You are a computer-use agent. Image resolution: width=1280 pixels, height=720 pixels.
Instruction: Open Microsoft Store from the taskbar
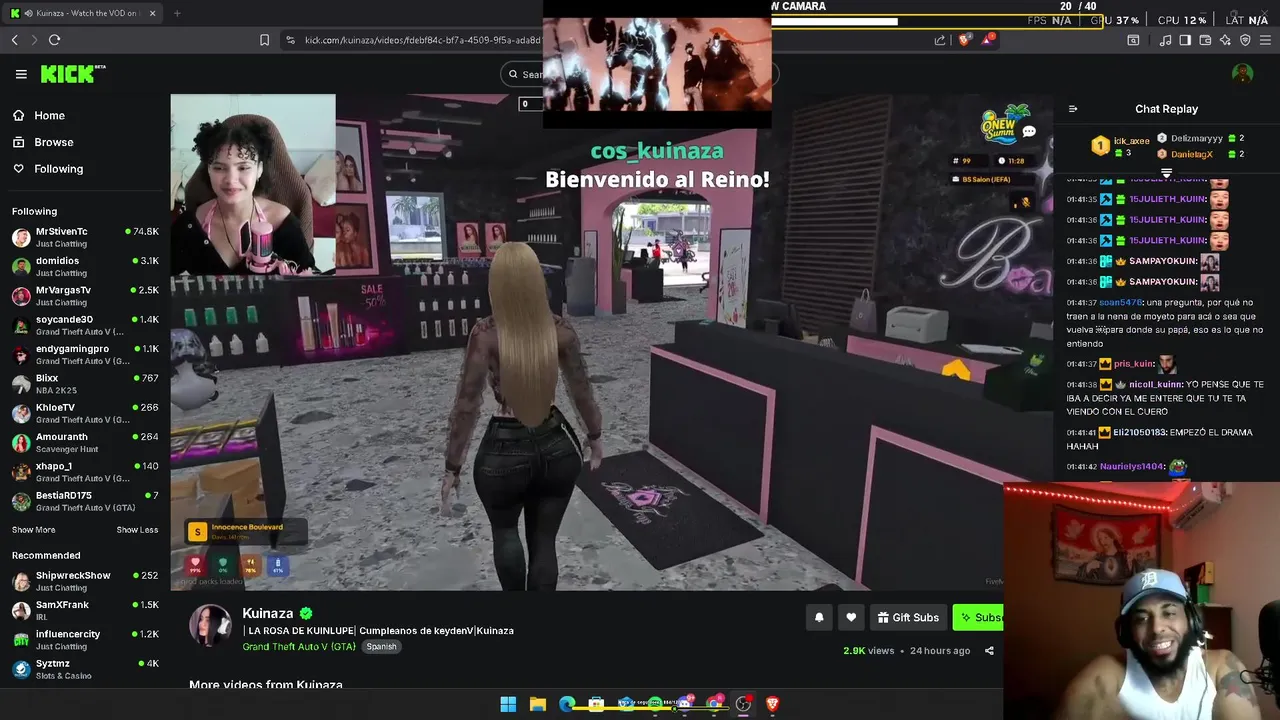coord(596,704)
